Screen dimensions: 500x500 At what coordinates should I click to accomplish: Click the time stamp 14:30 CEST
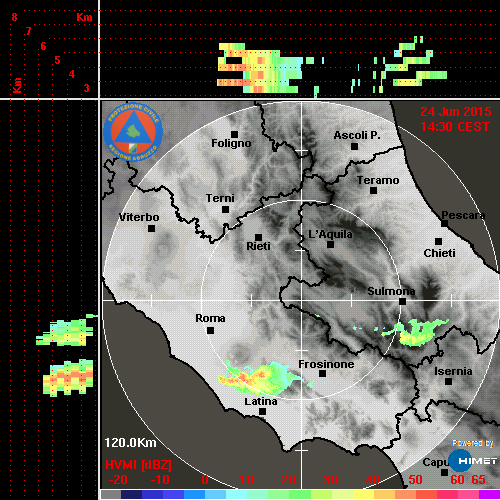point(455,127)
